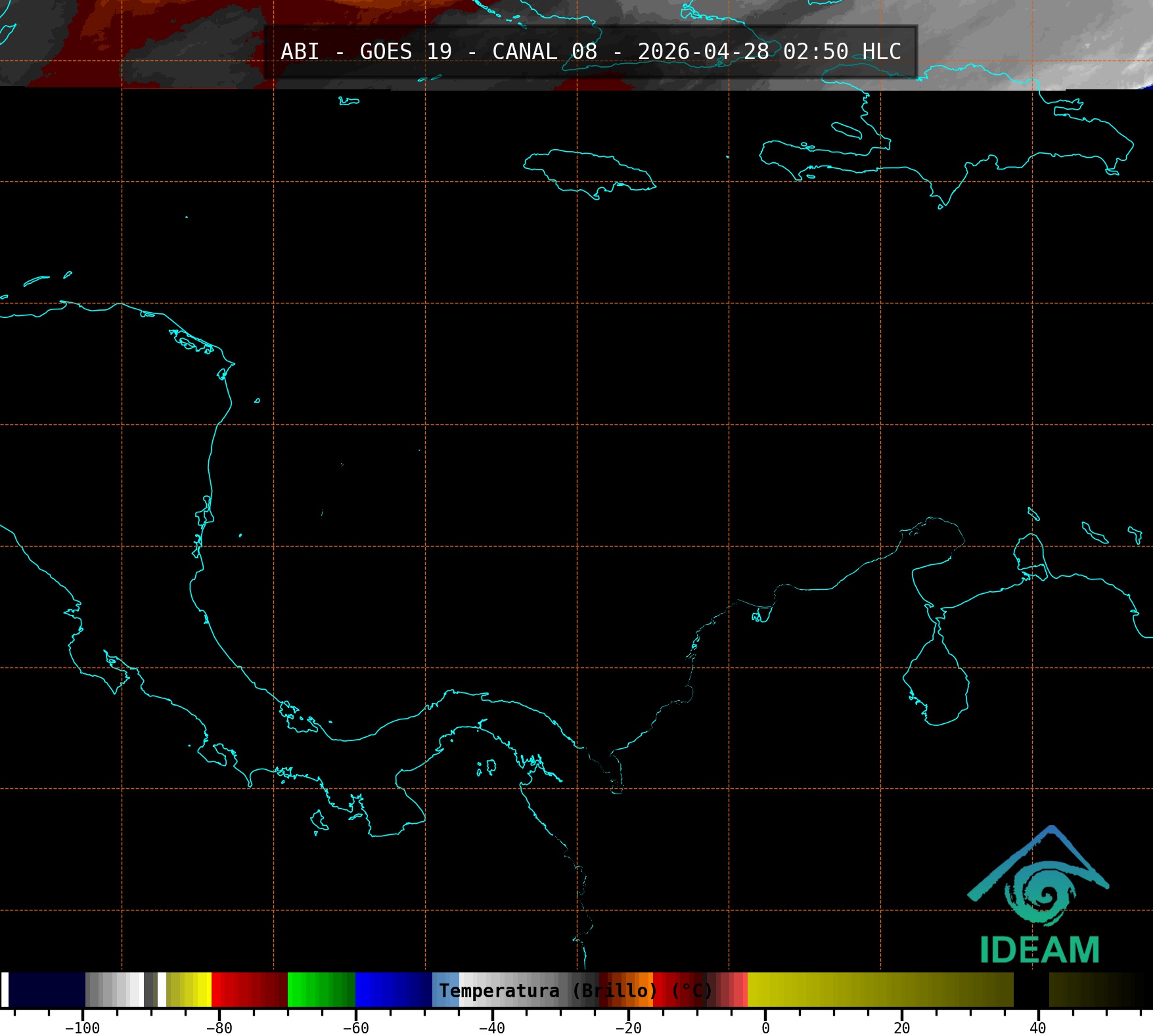Click the 40 colorbar tick label
Image resolution: width=1153 pixels, height=1036 pixels.
point(1038,1028)
